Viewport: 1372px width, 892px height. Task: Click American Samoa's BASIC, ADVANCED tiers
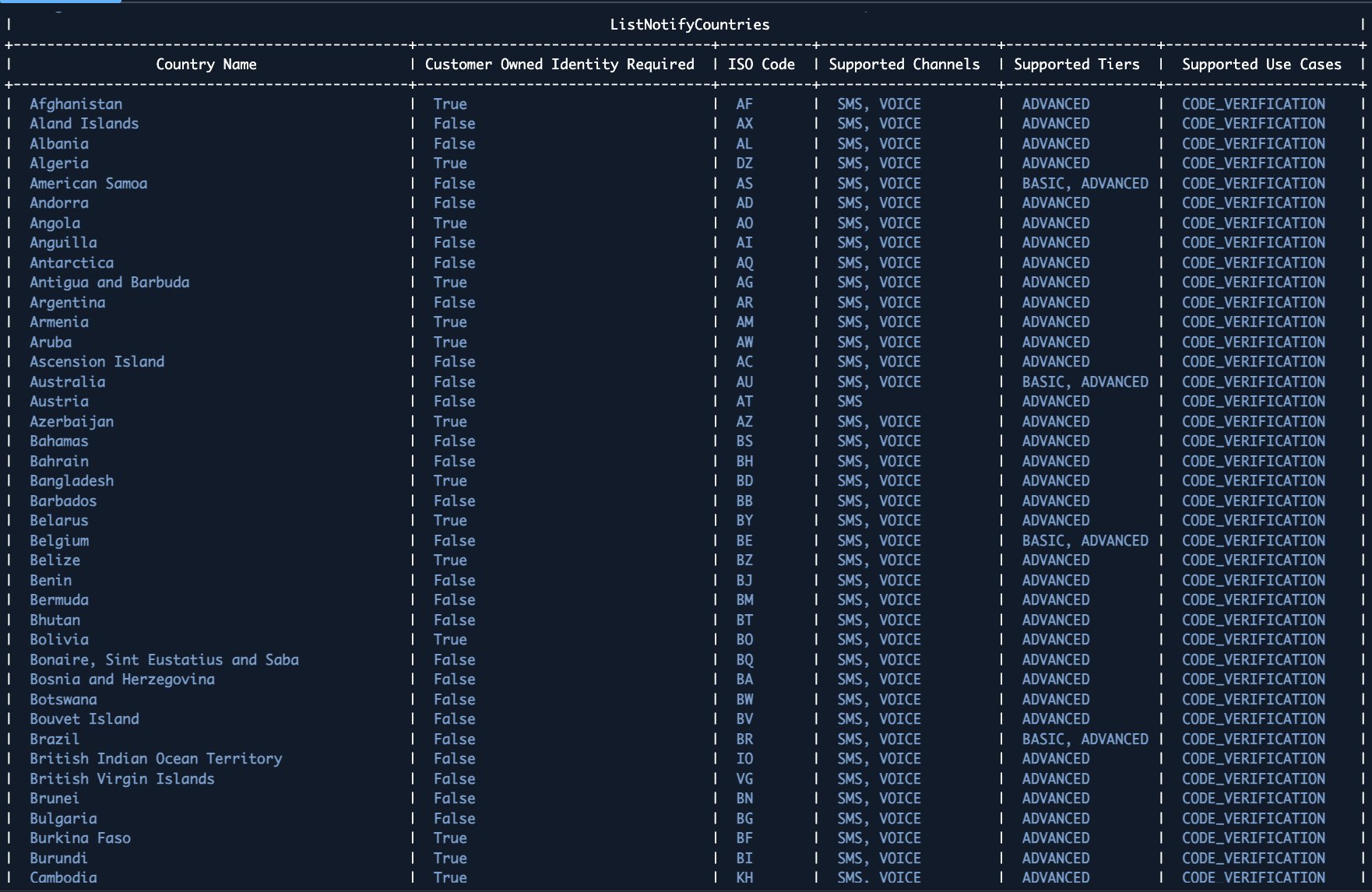(1085, 183)
